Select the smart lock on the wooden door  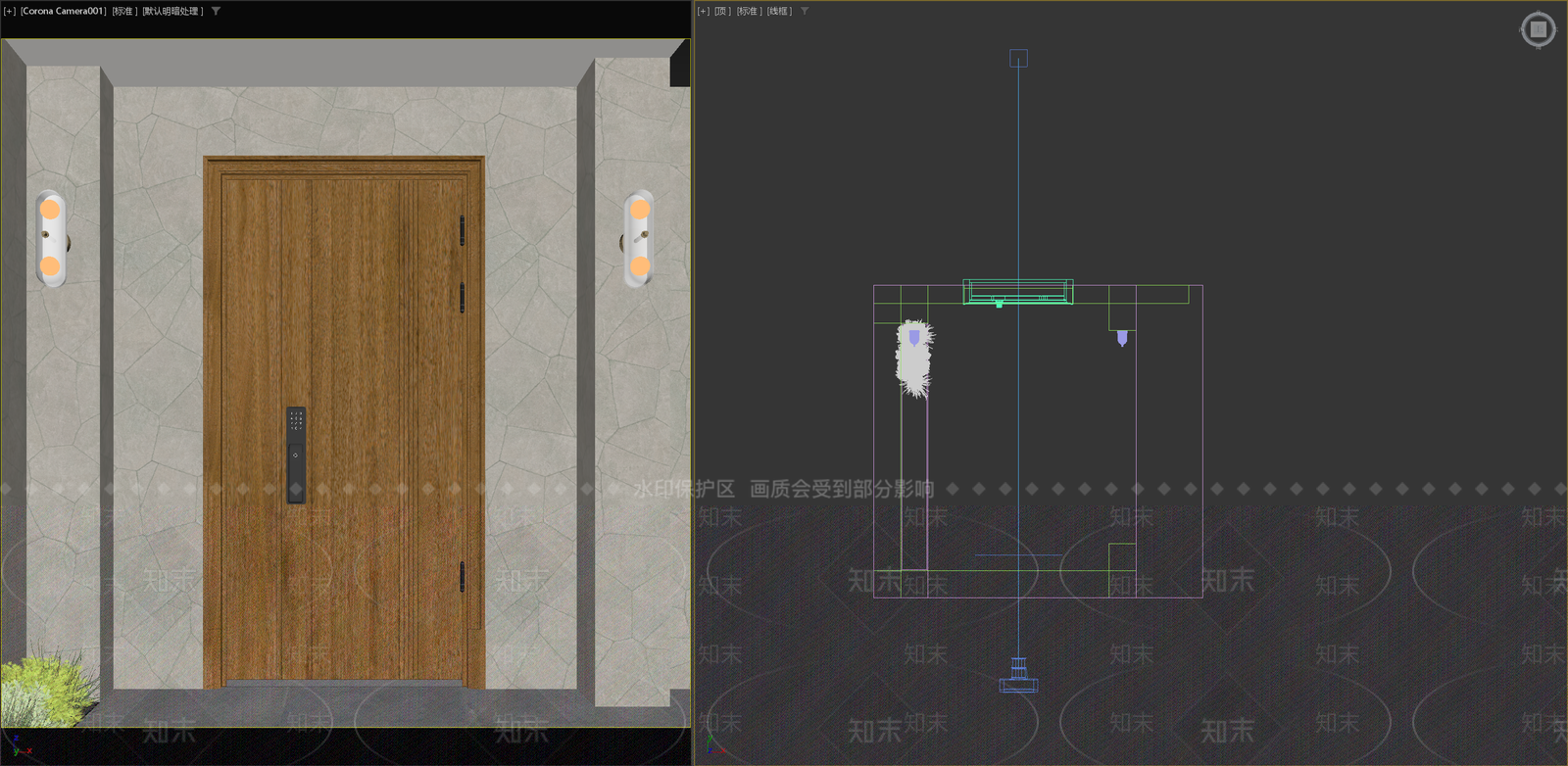[296, 455]
